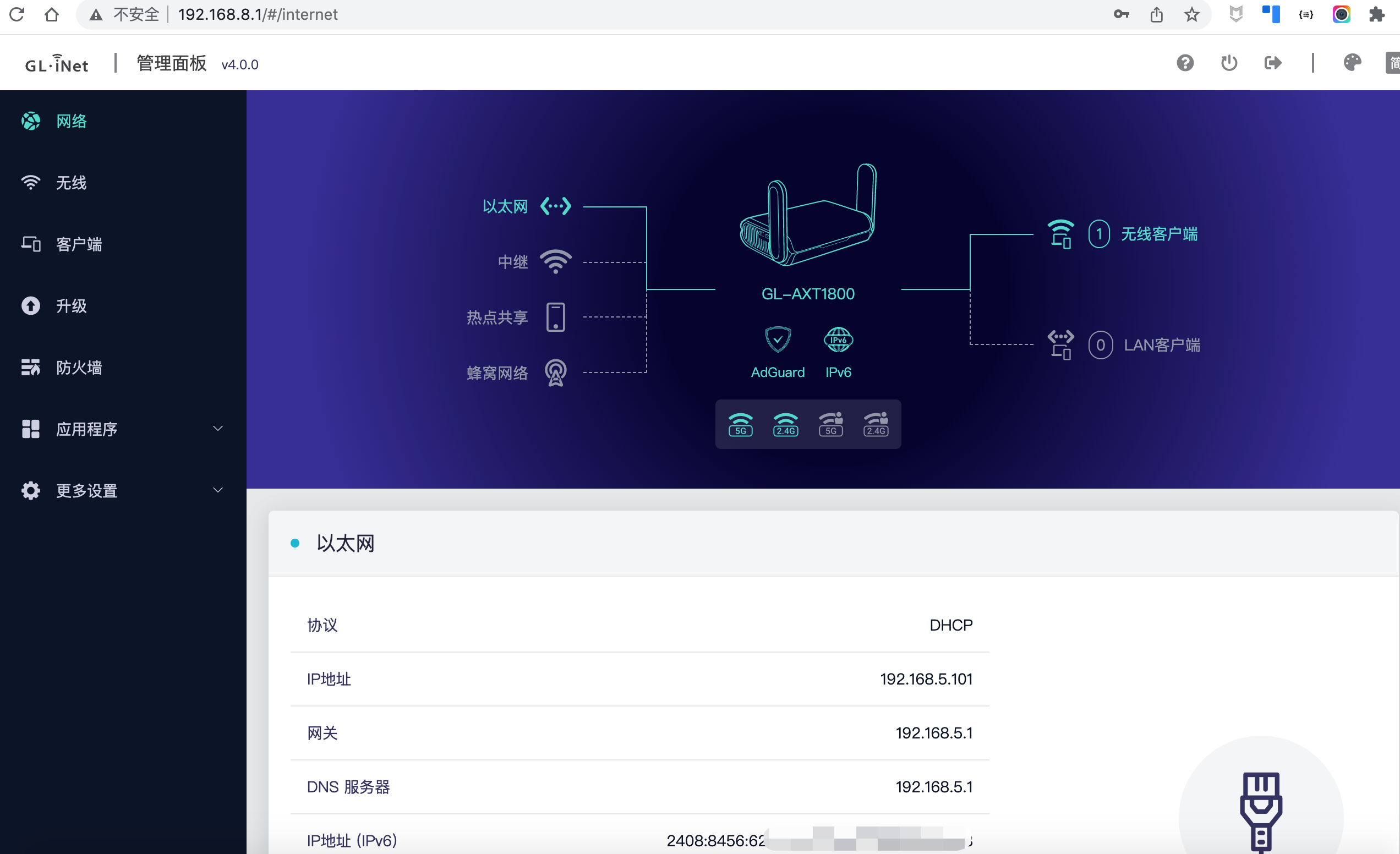Screen dimensions: 1400x854
Task: Open the 升级 sidebar menu
Action: [x=123, y=306]
